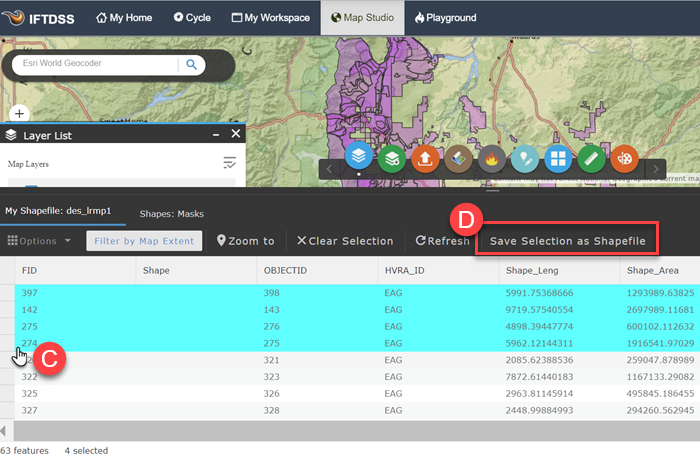Screen dimensions: 700x459
Task: Select the green ruler measurement tool
Action: pyautogui.click(x=590, y=158)
